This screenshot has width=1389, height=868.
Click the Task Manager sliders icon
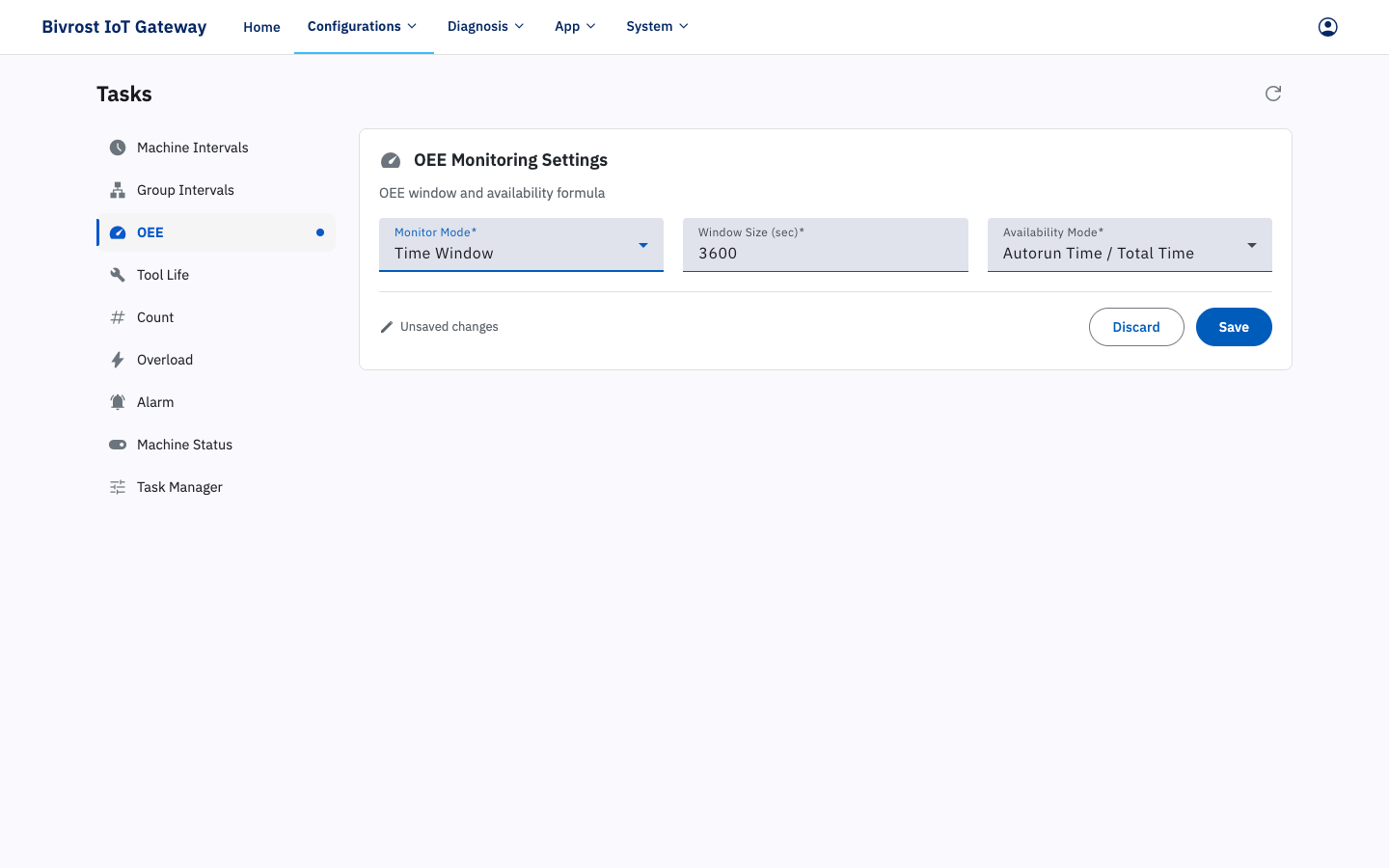coord(118,487)
